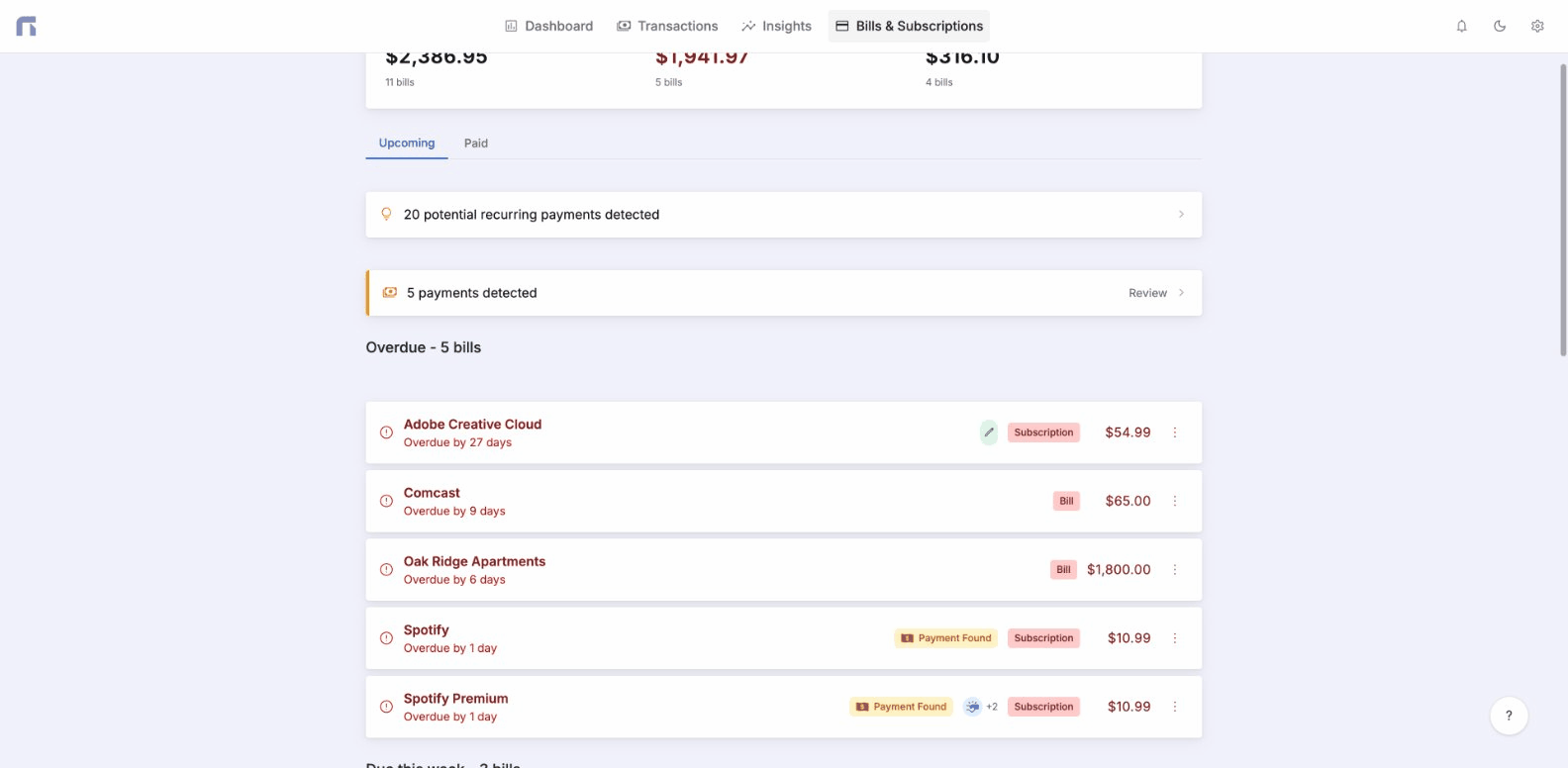
Task: Click the page vertical scrollbar
Action: click(1563, 210)
